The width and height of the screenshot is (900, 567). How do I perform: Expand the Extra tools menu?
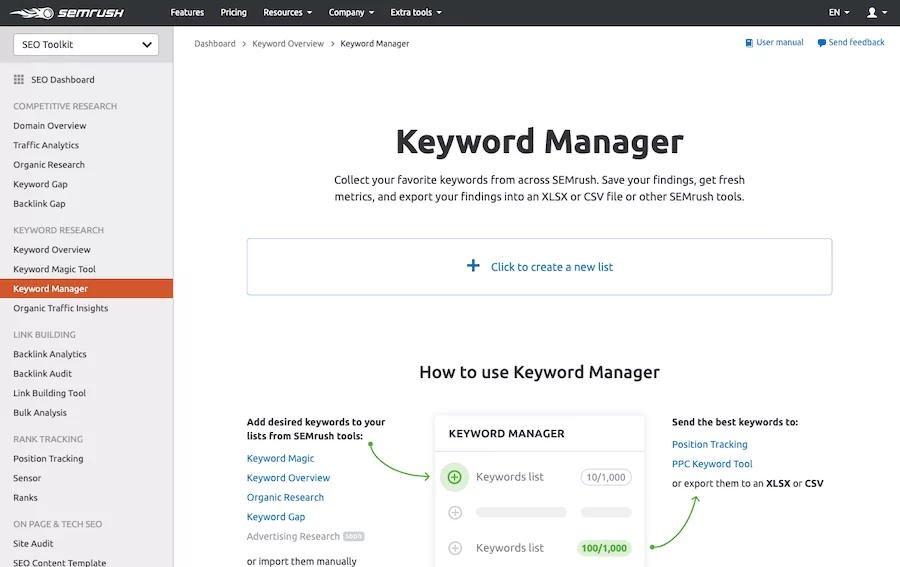tap(415, 13)
